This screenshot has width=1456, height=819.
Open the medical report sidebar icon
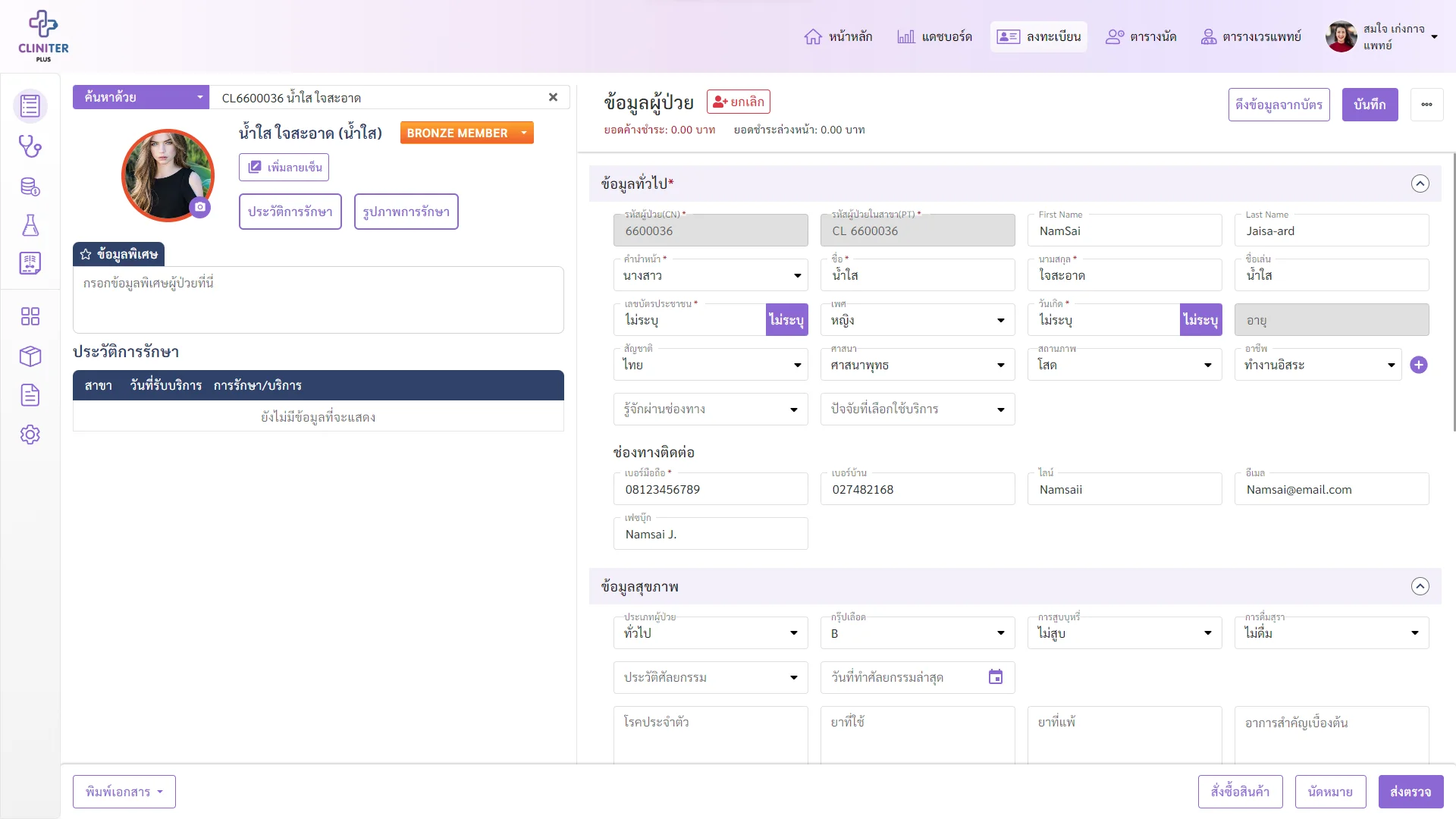pos(30,263)
